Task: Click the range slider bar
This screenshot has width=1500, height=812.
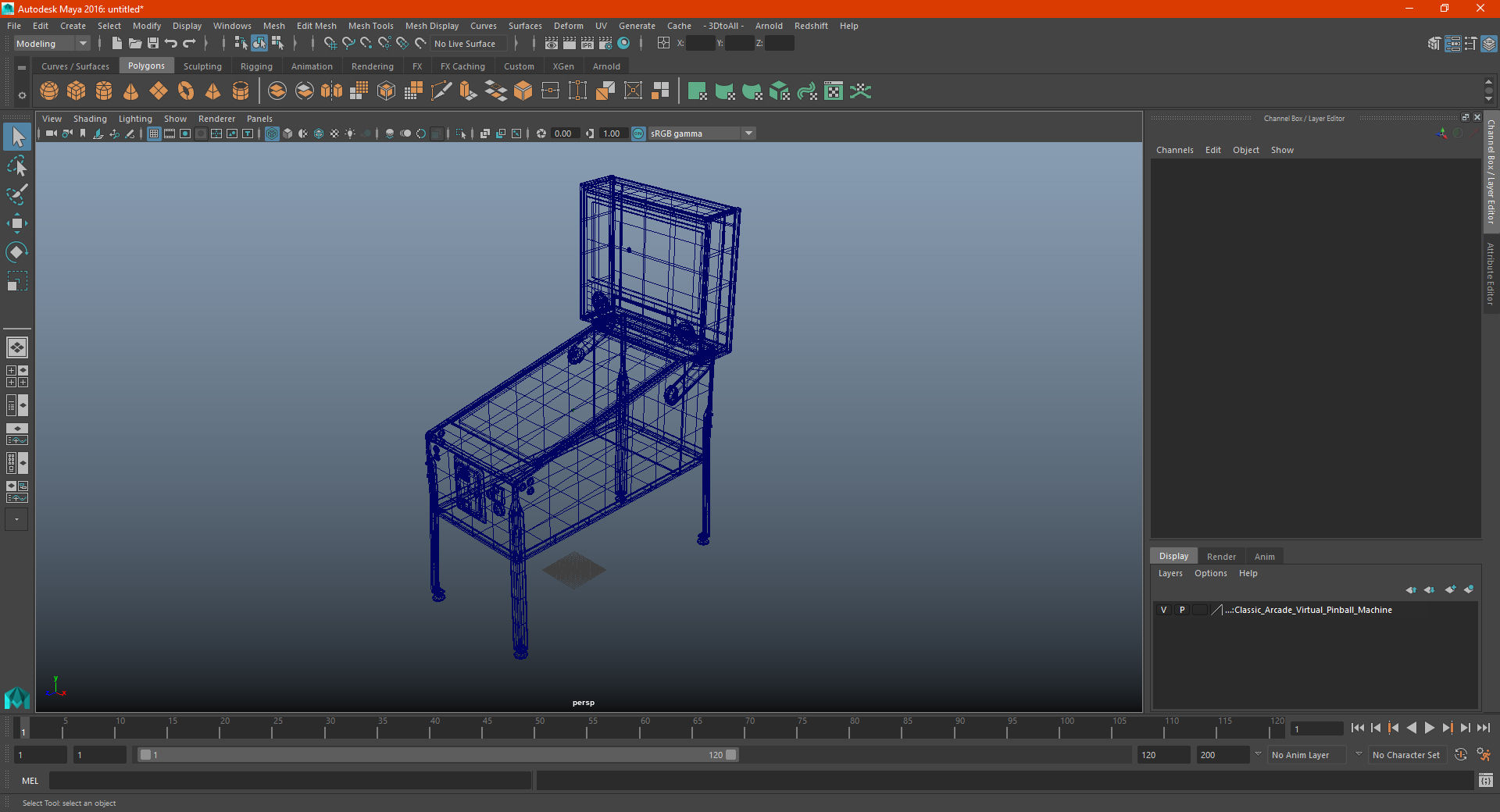Action: (x=437, y=755)
